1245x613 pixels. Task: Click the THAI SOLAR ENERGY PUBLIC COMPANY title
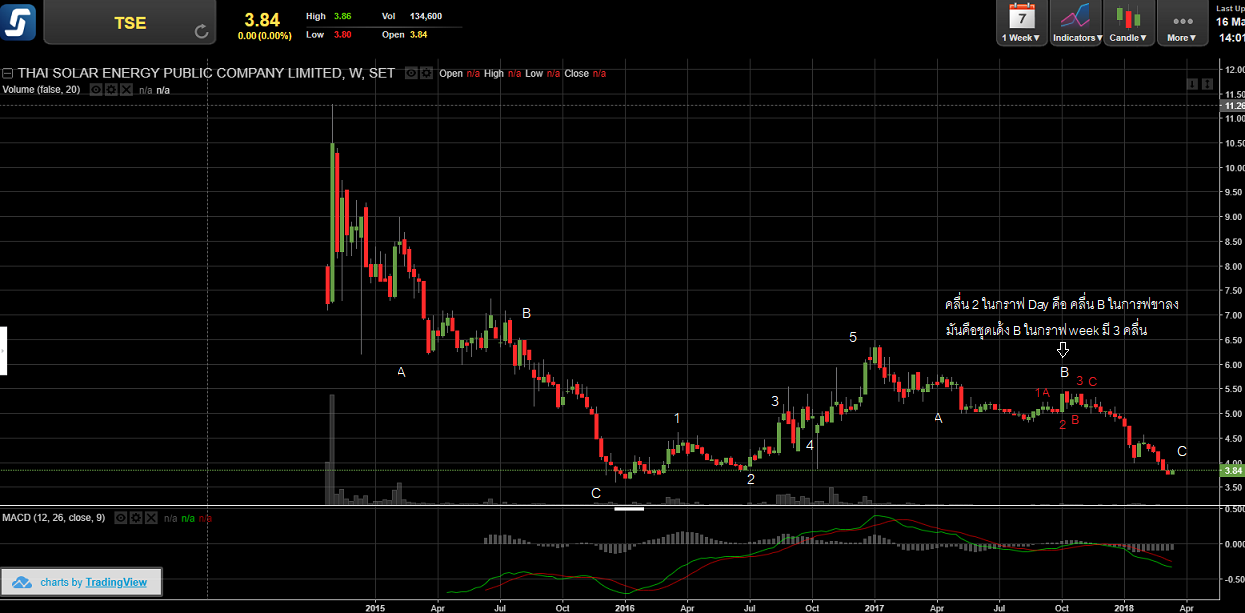[206, 73]
